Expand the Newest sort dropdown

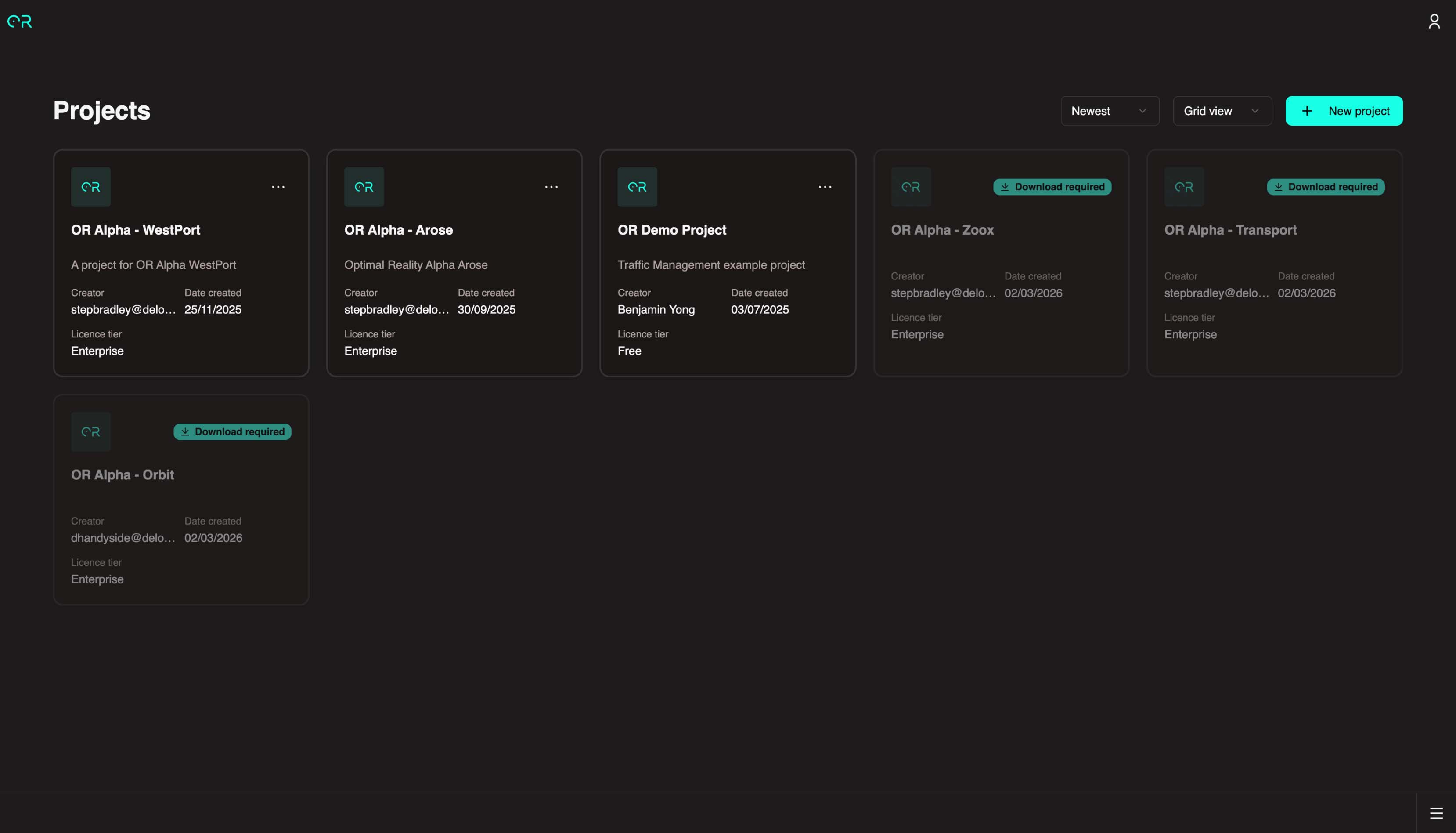point(1110,111)
